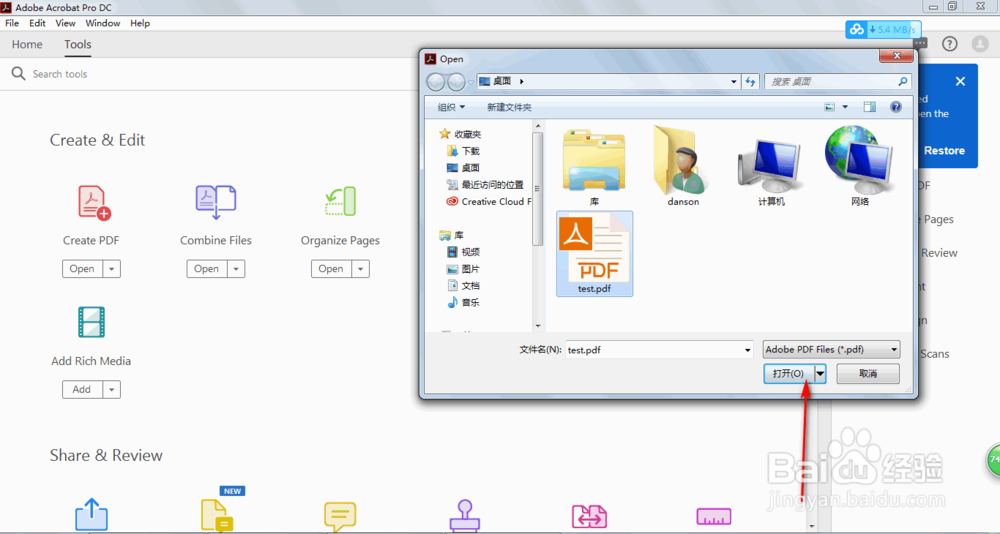The width and height of the screenshot is (1000, 534).
Task: Expand the Create PDF Open dropdown arrow
Action: tap(112, 269)
